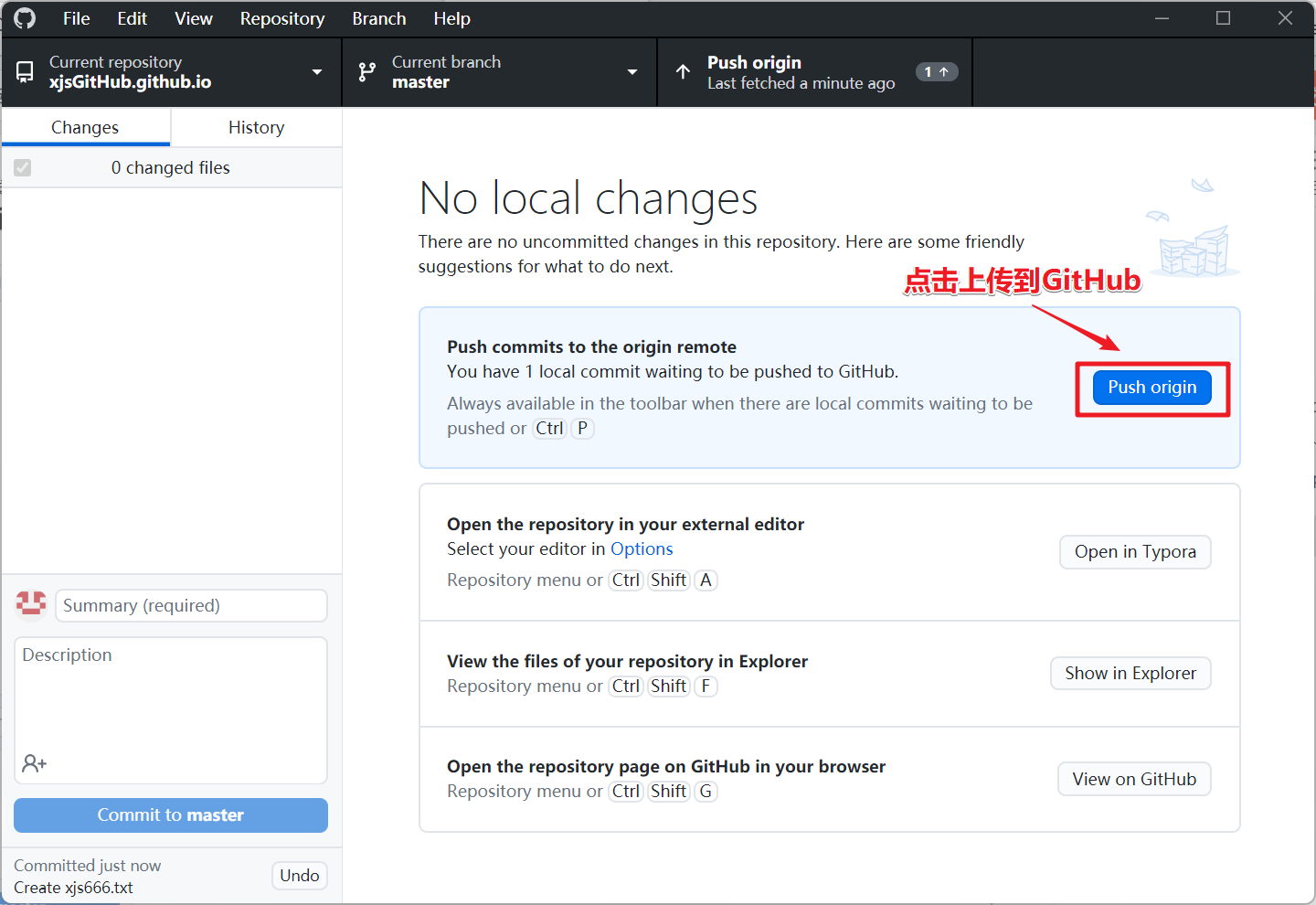The width and height of the screenshot is (1316, 905).
Task: Focus the Description text area
Action: click(171, 710)
